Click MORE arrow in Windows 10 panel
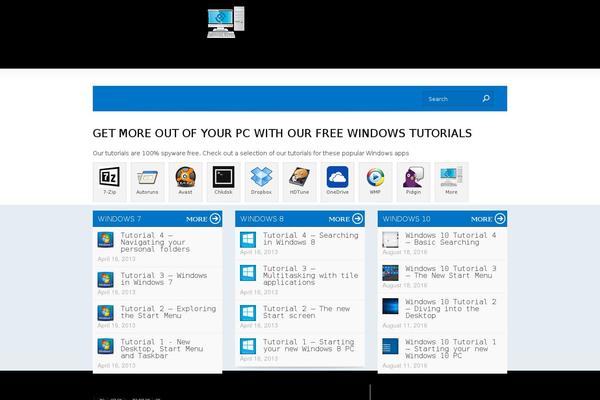This screenshot has height=400, width=600. click(x=488, y=219)
